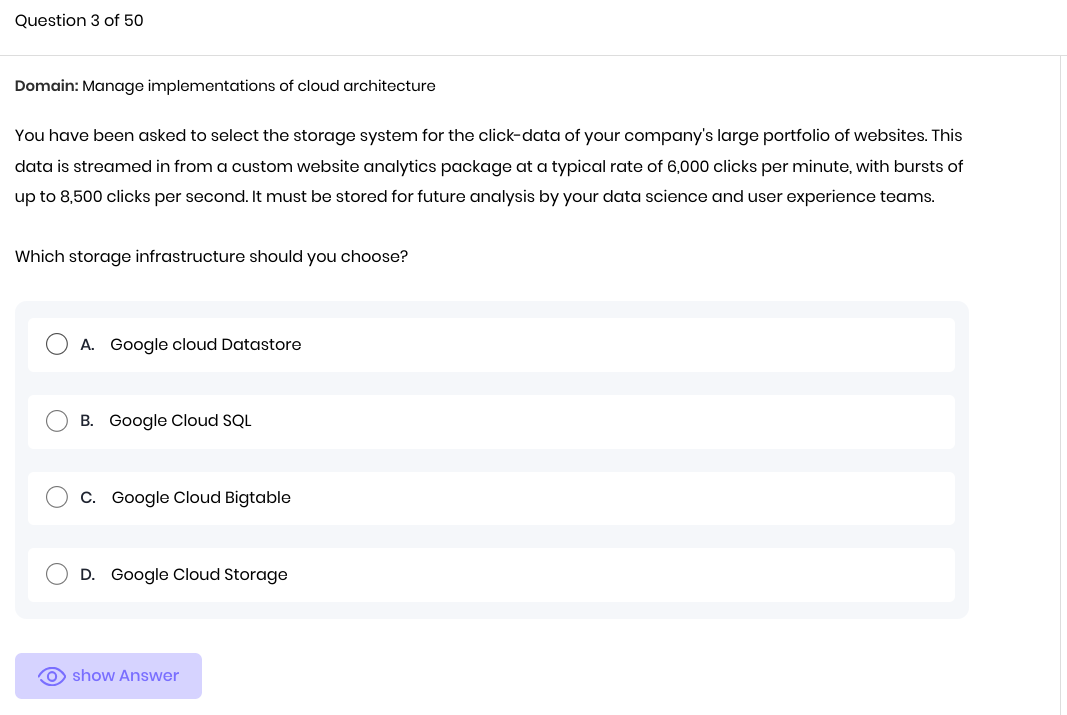This screenshot has height=715, width=1067.
Task: Pick the Google Cloud Bigtable answer text
Action: (201, 498)
